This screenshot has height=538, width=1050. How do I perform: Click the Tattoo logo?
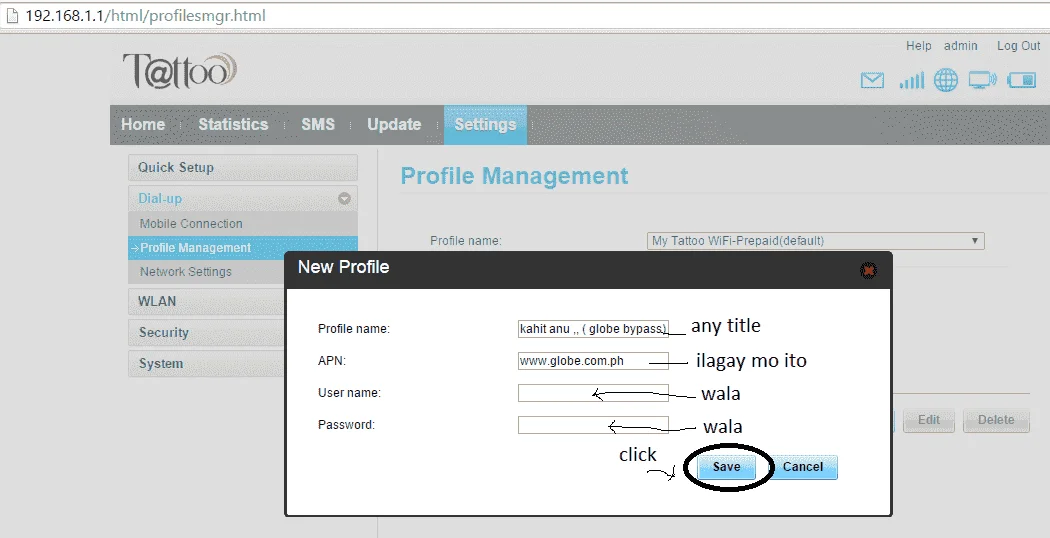[x=179, y=71]
